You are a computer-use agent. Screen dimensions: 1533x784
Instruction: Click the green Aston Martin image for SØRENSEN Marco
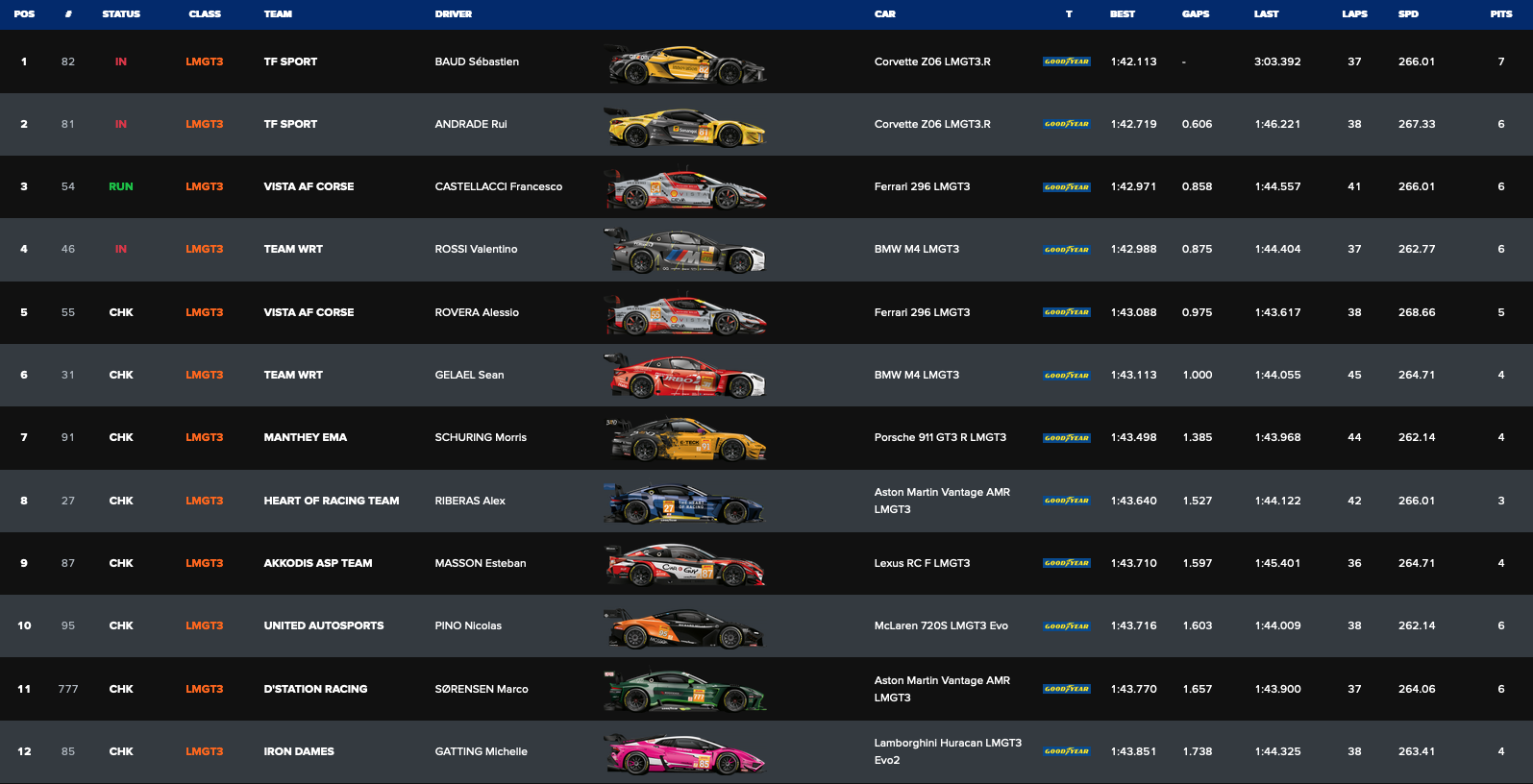[x=685, y=691]
